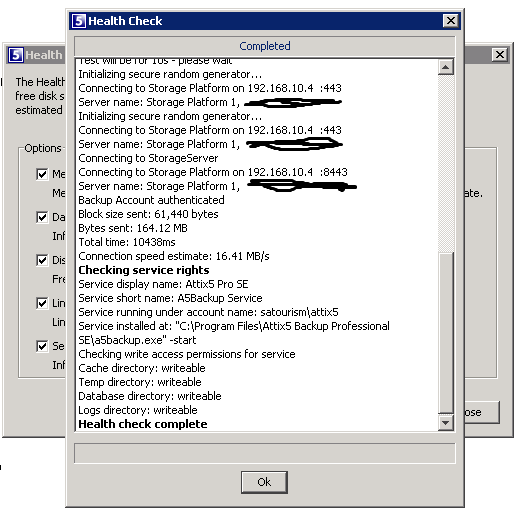The image size is (518, 509).
Task: Click the Attix5 icon in background window title
Action: tap(16, 55)
